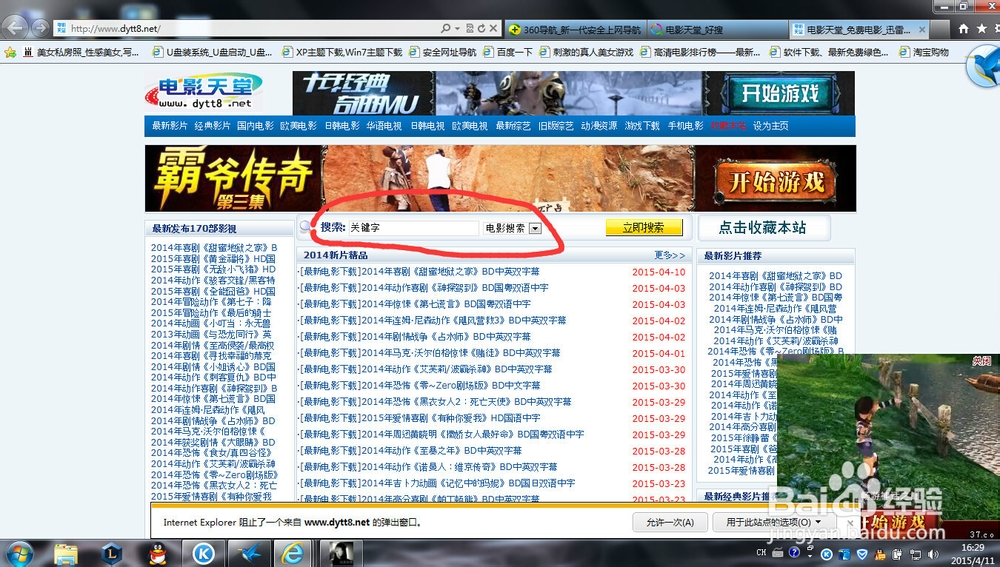Open the address bar search dropdown arrow
This screenshot has height=567, width=1000.
(457, 29)
